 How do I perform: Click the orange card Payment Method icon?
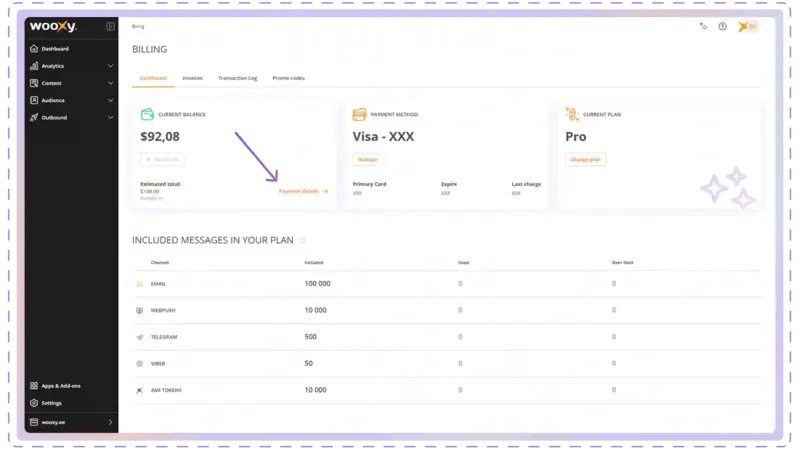click(x=359, y=114)
